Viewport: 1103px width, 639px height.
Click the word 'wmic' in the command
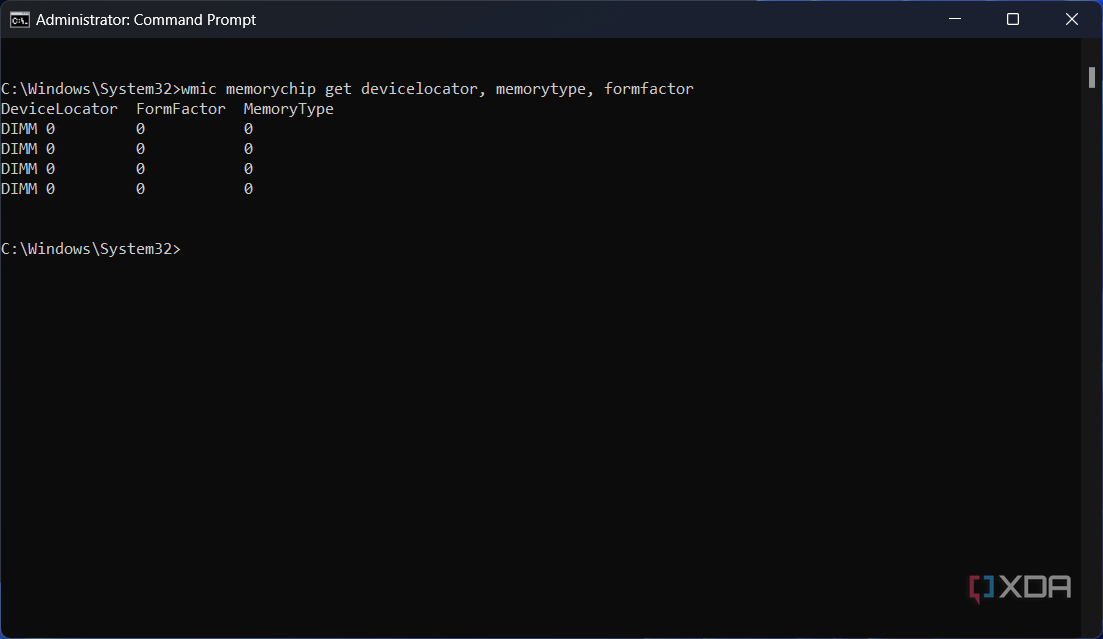199,89
